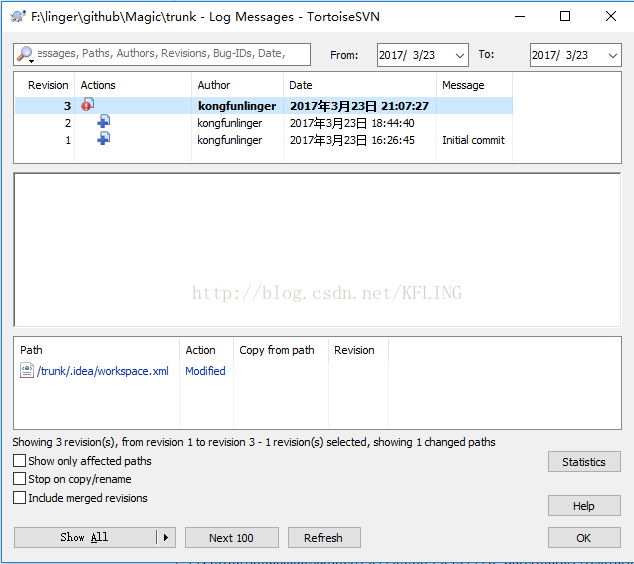This screenshot has width=634, height=564.
Task: Open the To date dropdown
Action: [x=613, y=55]
